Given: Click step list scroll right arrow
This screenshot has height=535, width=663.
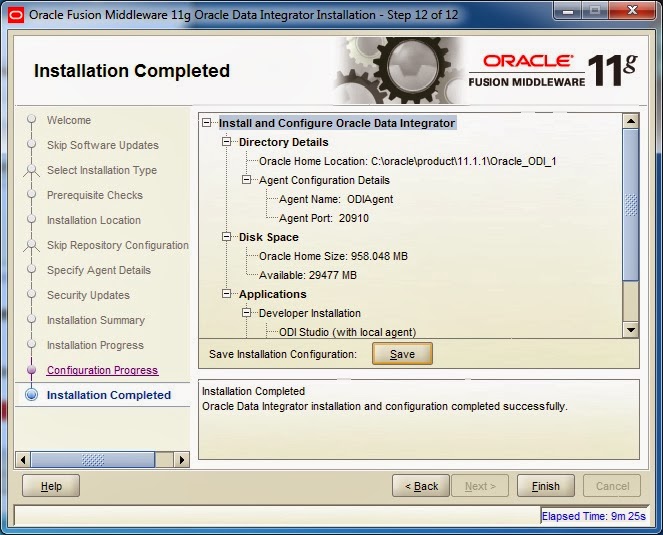Looking at the screenshot, I should point(181,460).
